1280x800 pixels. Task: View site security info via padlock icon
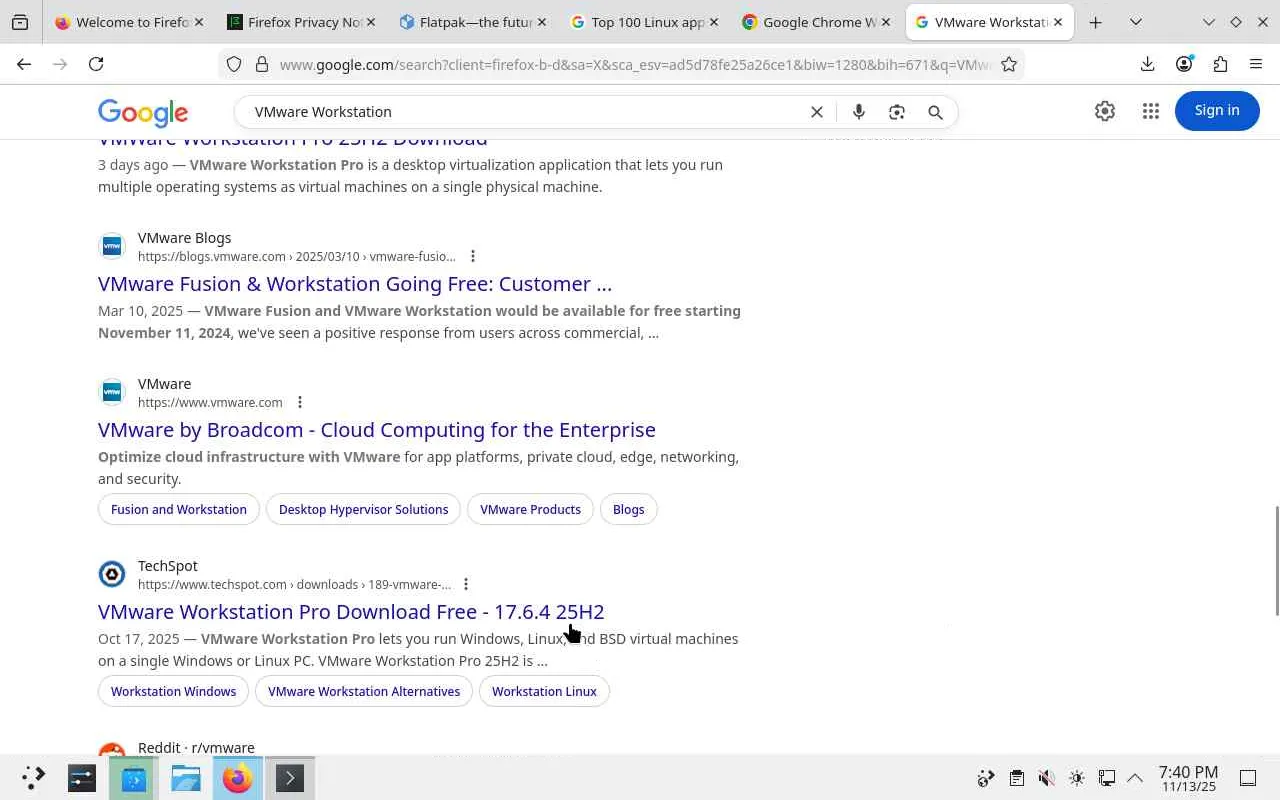point(262,64)
